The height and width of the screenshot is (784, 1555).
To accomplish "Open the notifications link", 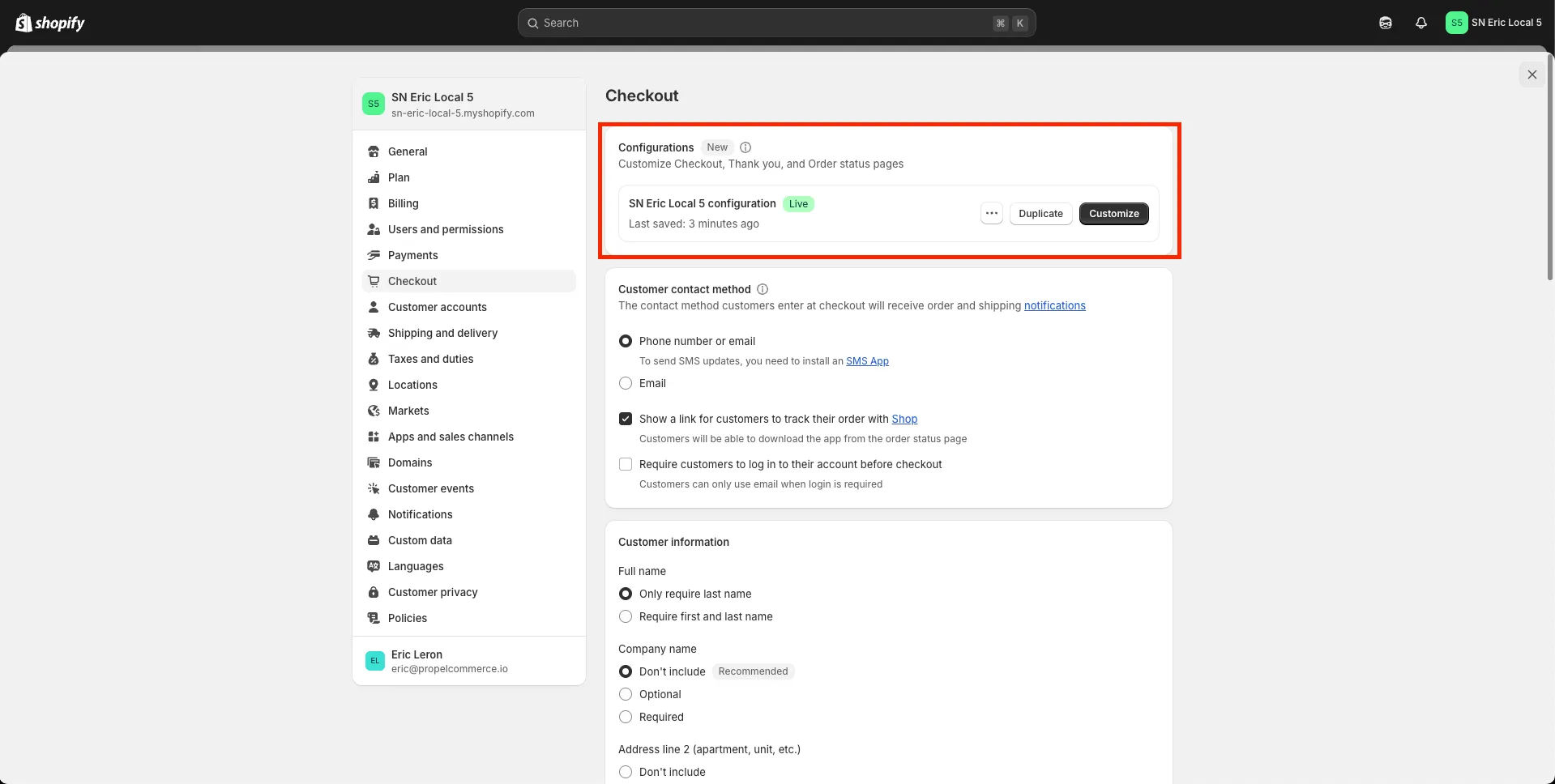I will (1054, 305).
